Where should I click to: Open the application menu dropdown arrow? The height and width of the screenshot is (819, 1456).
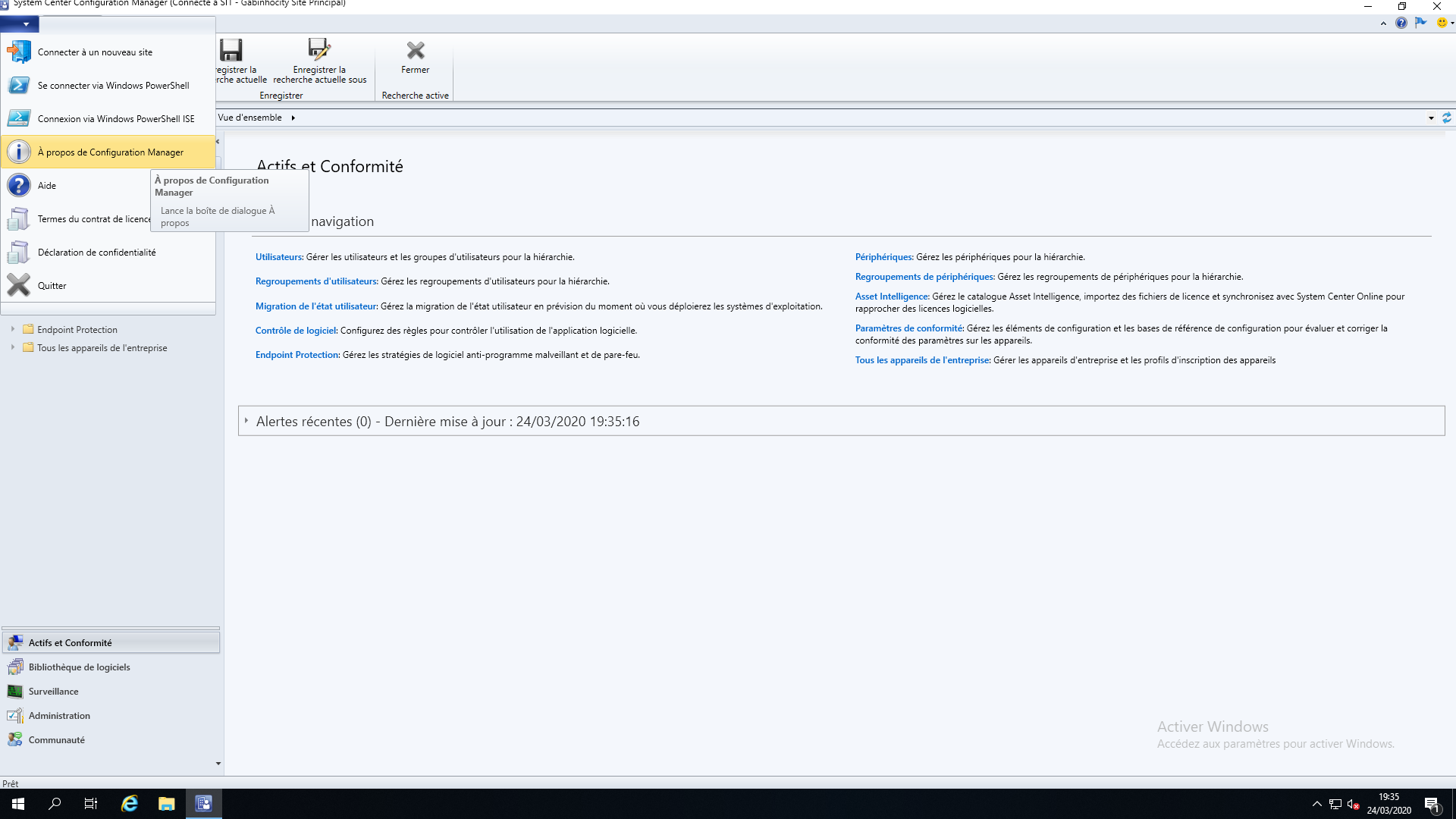tap(26, 24)
